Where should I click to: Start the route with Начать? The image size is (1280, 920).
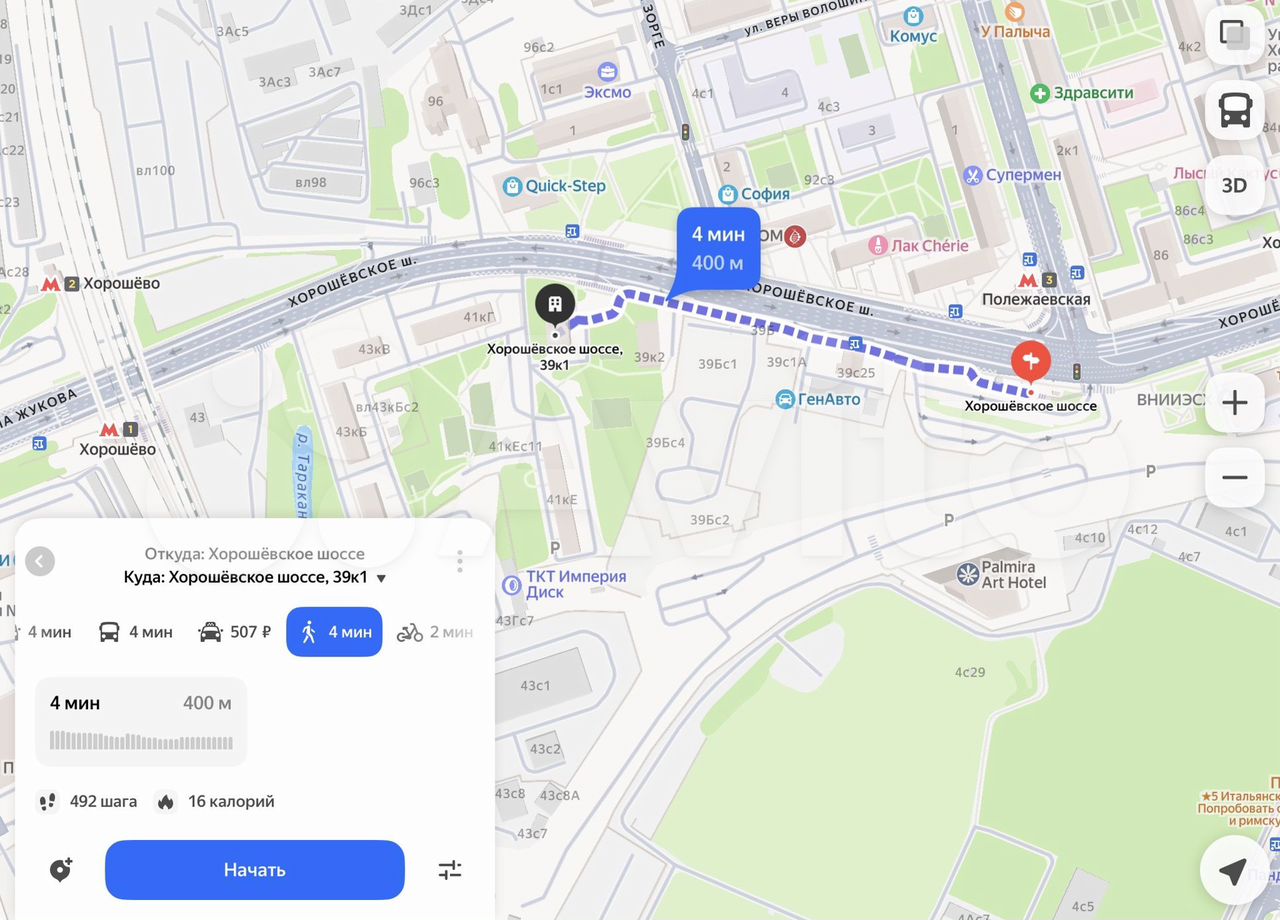point(255,870)
